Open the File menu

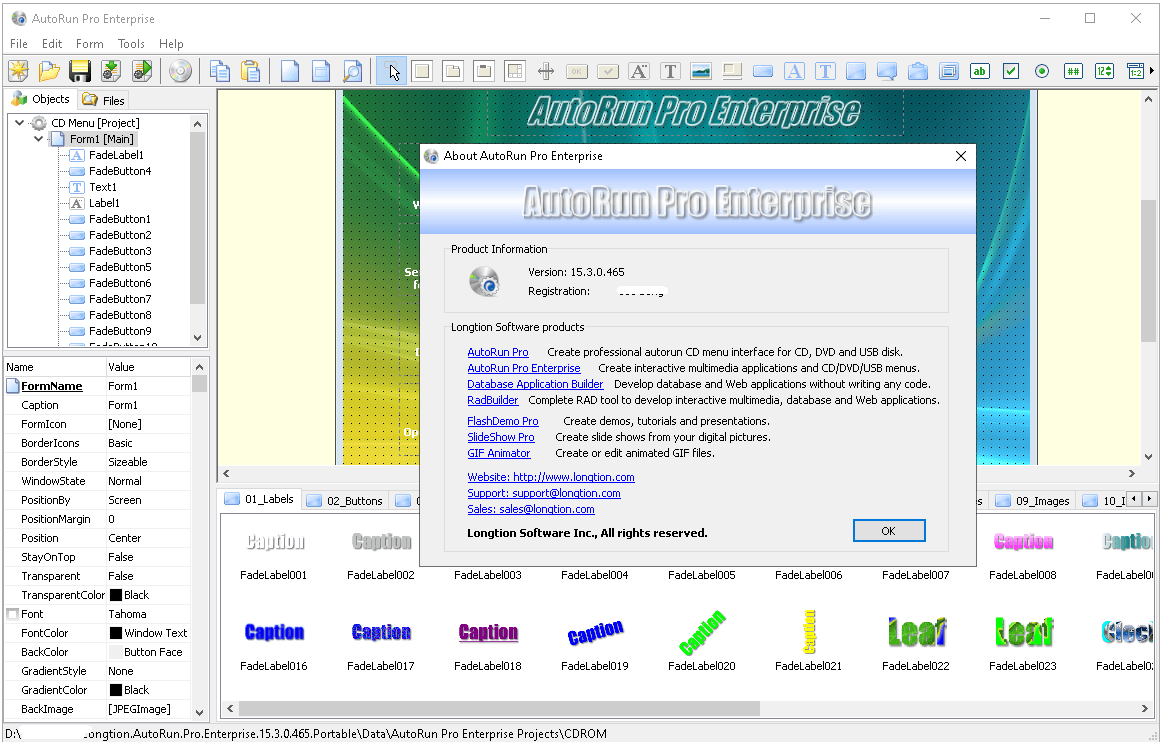[x=19, y=44]
